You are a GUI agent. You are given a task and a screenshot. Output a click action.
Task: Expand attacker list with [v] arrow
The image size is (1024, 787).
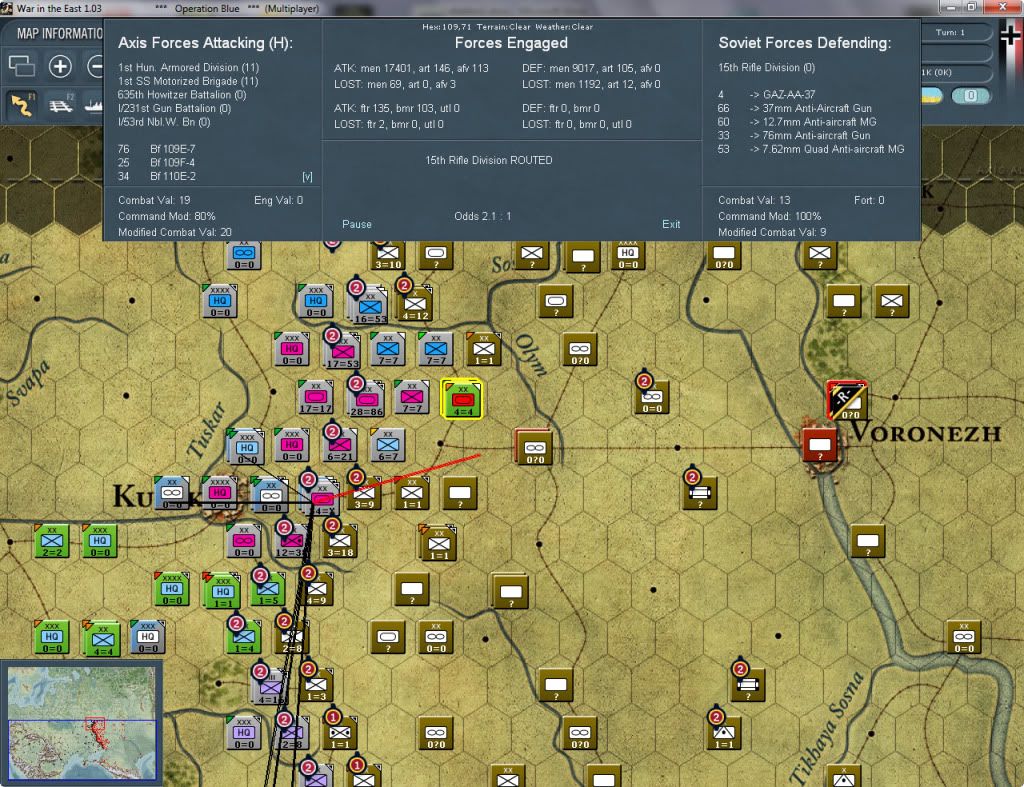(307, 176)
